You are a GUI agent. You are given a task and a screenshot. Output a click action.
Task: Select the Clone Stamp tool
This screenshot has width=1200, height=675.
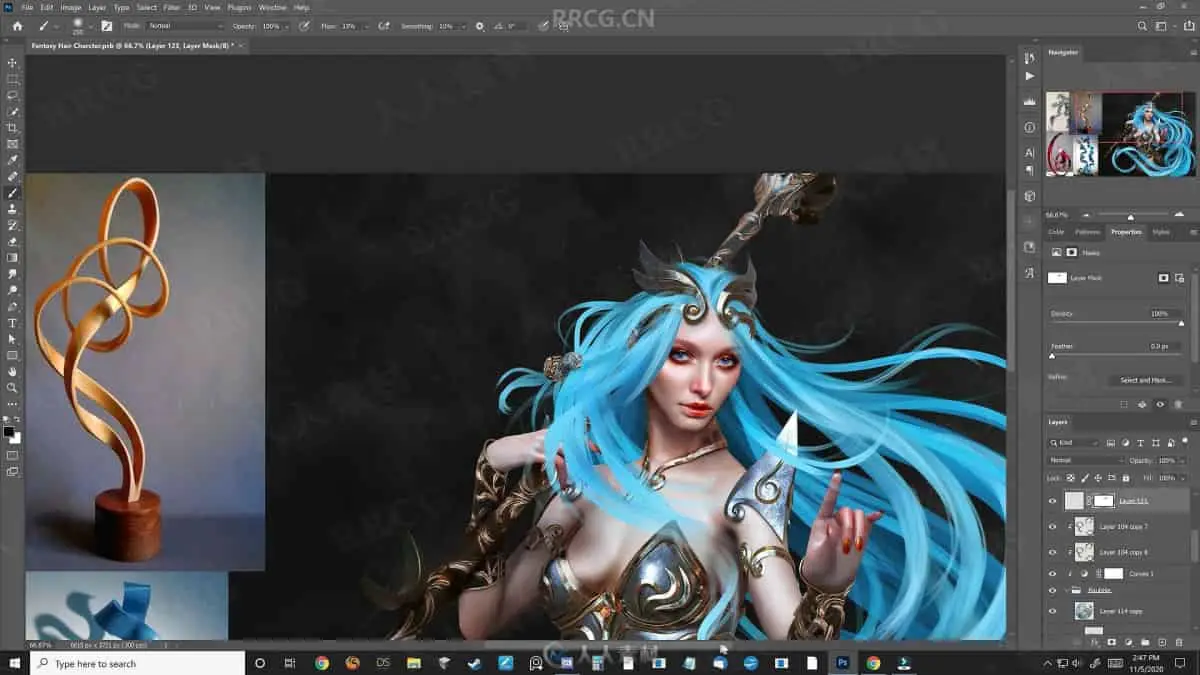12,209
